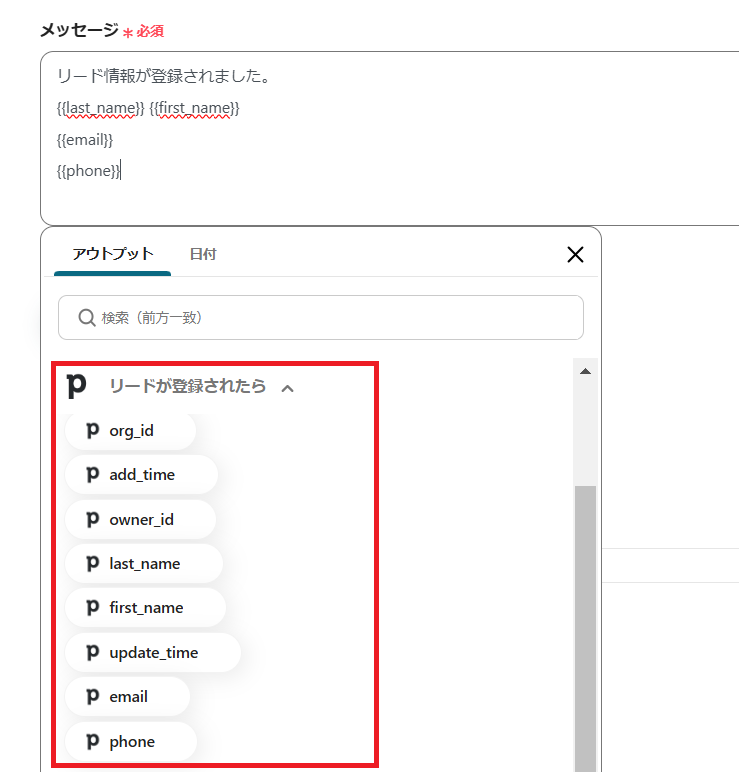739x772 pixels.
Task: Click the メッセージ field label
Action: [x=79, y=31]
